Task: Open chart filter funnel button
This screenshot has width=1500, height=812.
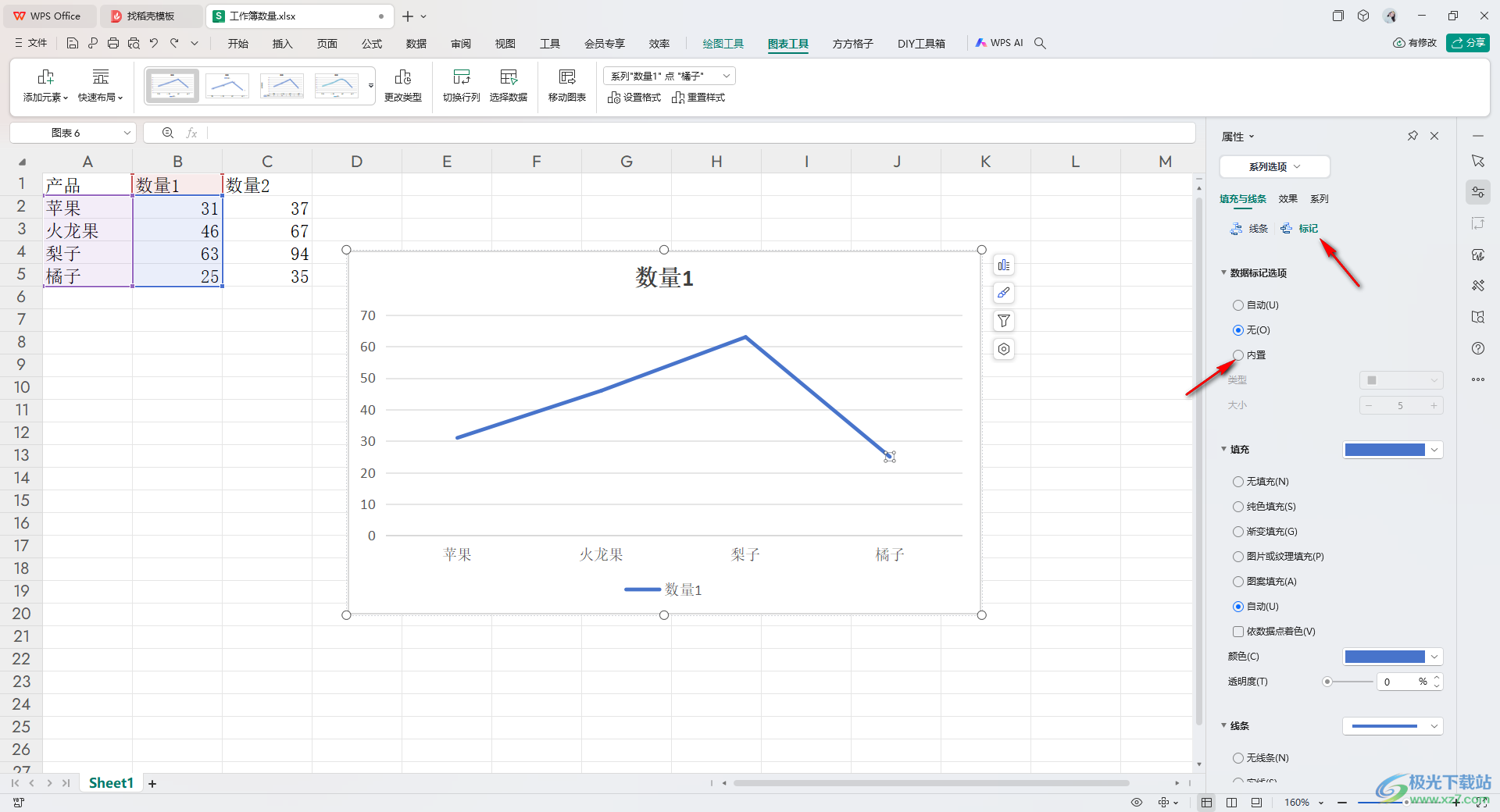Action: [1004, 321]
